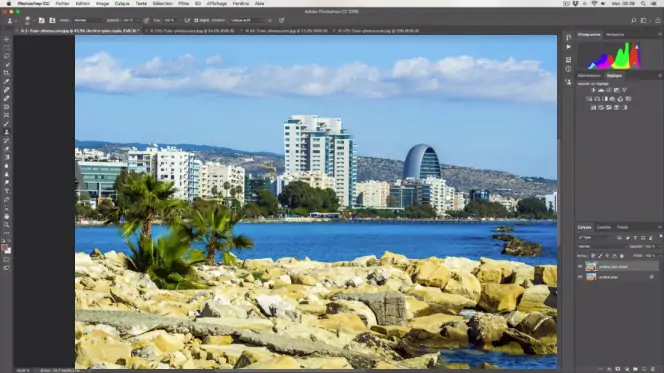The height and width of the screenshot is (373, 664).
Task: Select the Lasso tool
Action: tap(6, 56)
